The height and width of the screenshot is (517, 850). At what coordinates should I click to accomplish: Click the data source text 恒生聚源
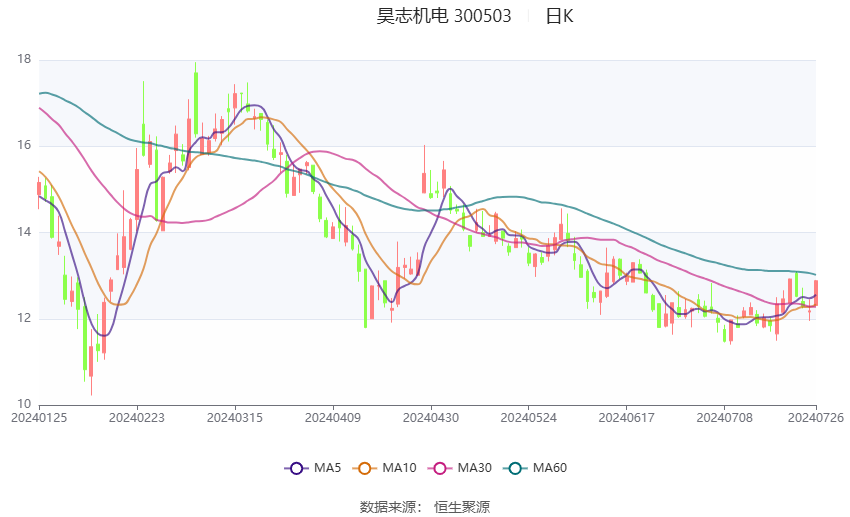pos(462,507)
